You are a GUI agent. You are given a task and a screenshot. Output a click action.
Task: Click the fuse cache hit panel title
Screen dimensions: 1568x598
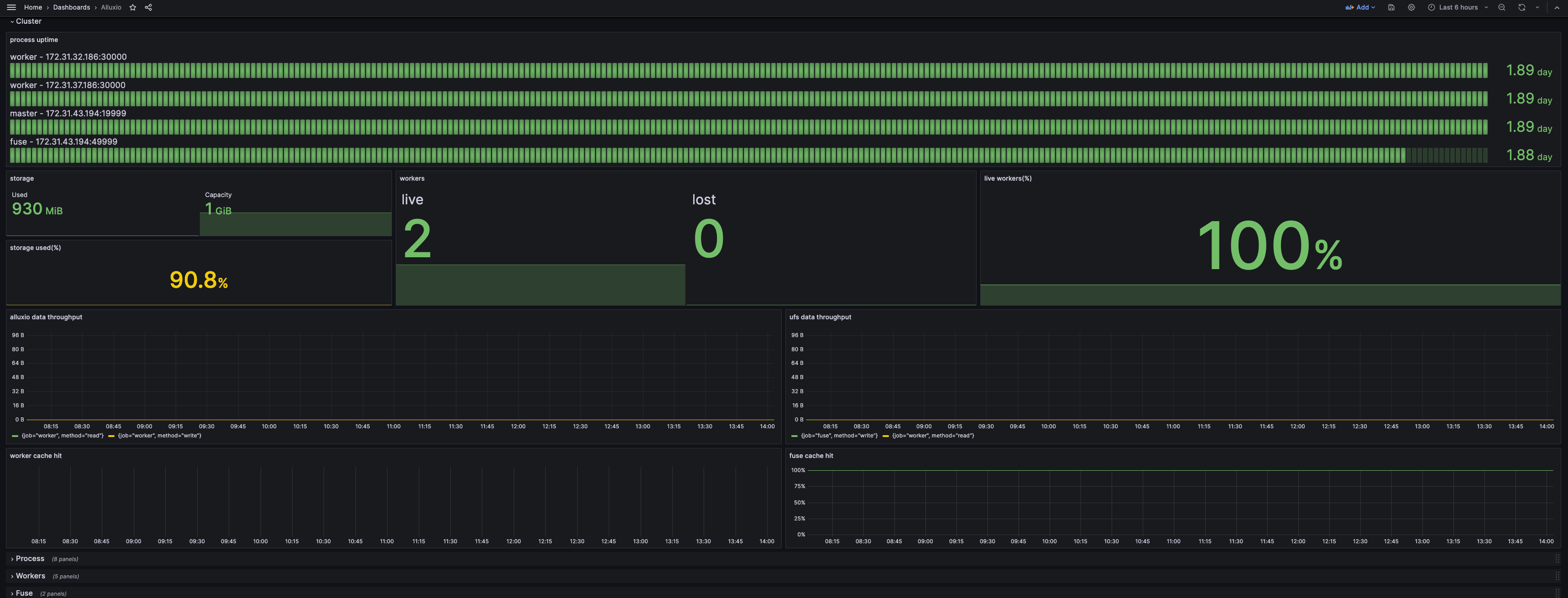pyautogui.click(x=811, y=456)
